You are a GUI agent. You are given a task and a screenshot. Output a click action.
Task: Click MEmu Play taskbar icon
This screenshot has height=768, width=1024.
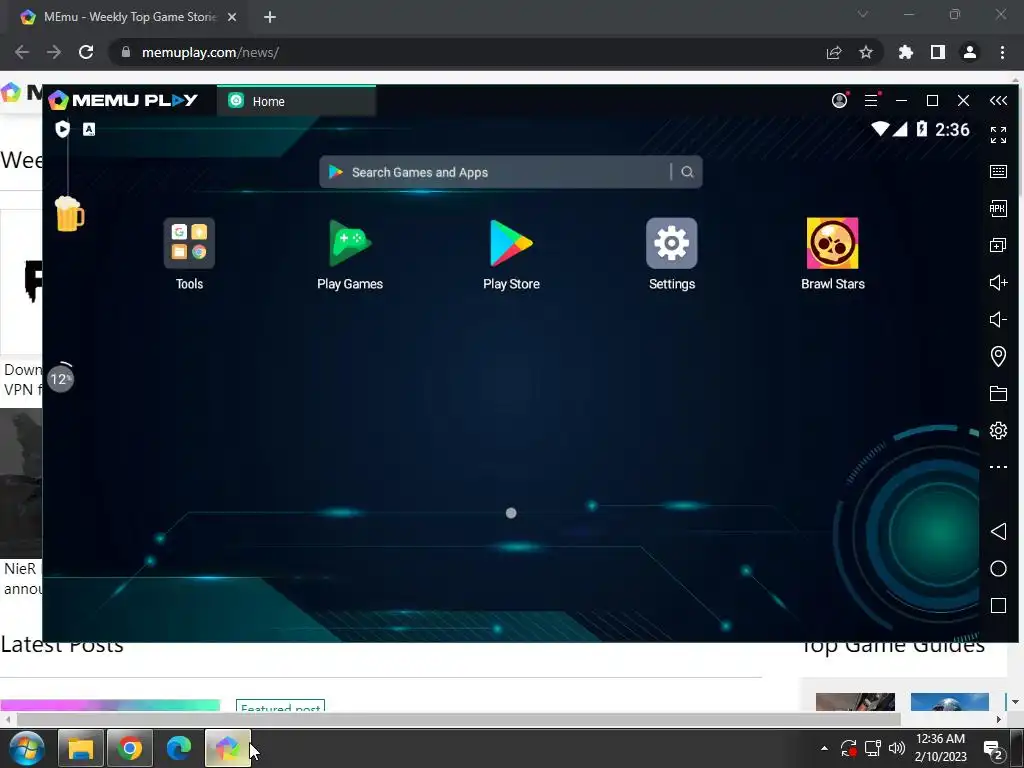227,748
